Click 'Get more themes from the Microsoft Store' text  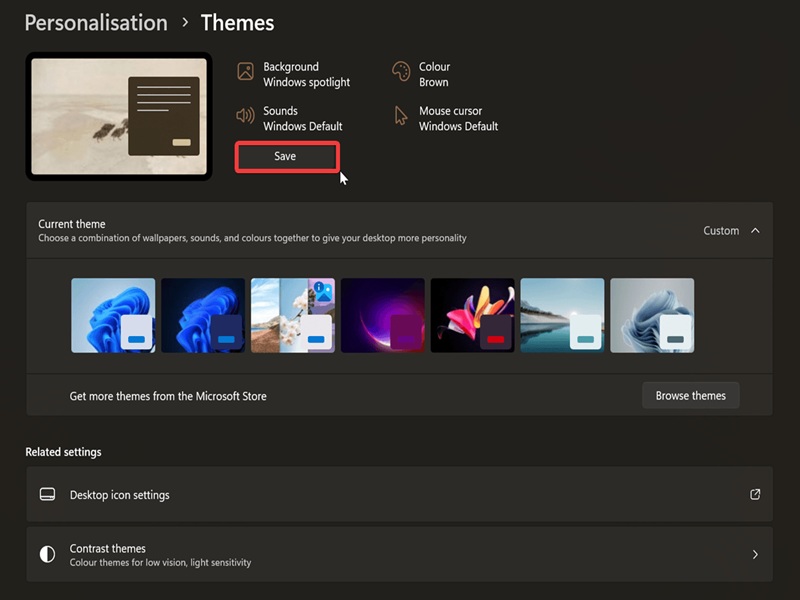click(x=168, y=396)
